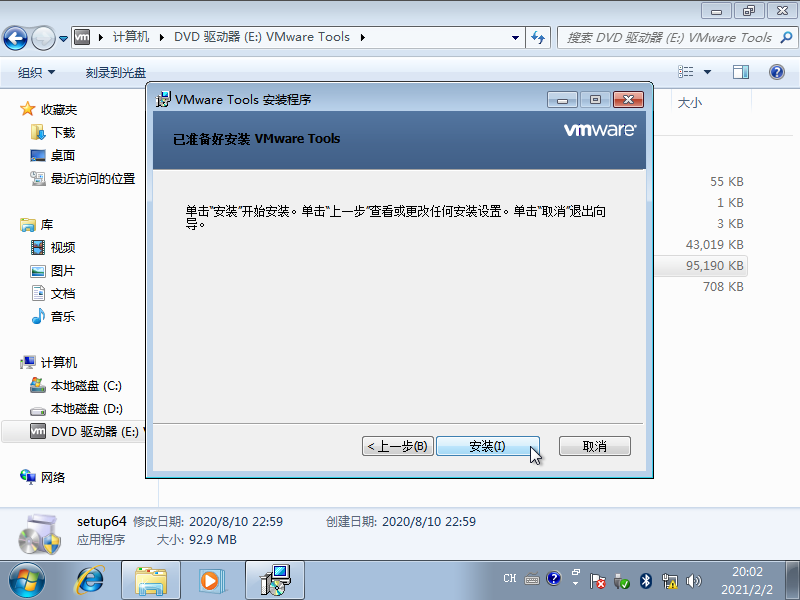Viewport: 800px width, 600px height.
Task: Open the recent pages history dropdown
Action: tap(63, 38)
